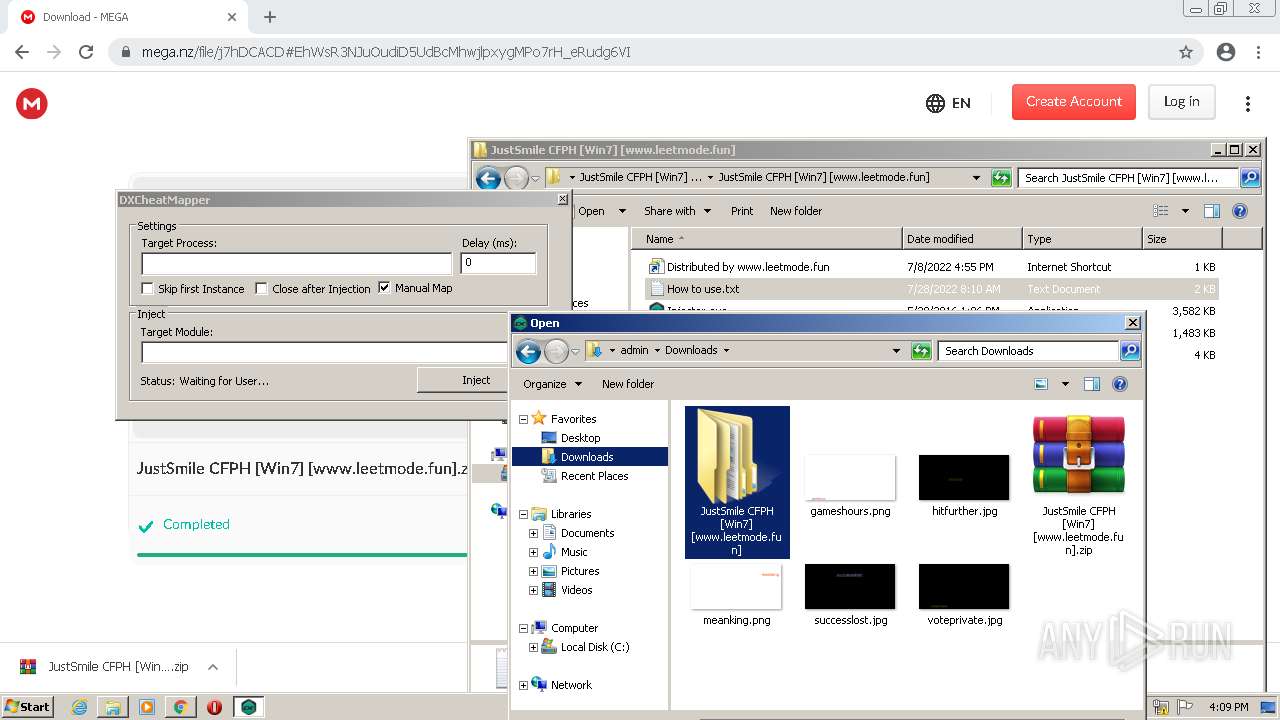The image size is (1280, 720).
Task: Switch to the Download - MEGA tab
Action: [x=130, y=17]
